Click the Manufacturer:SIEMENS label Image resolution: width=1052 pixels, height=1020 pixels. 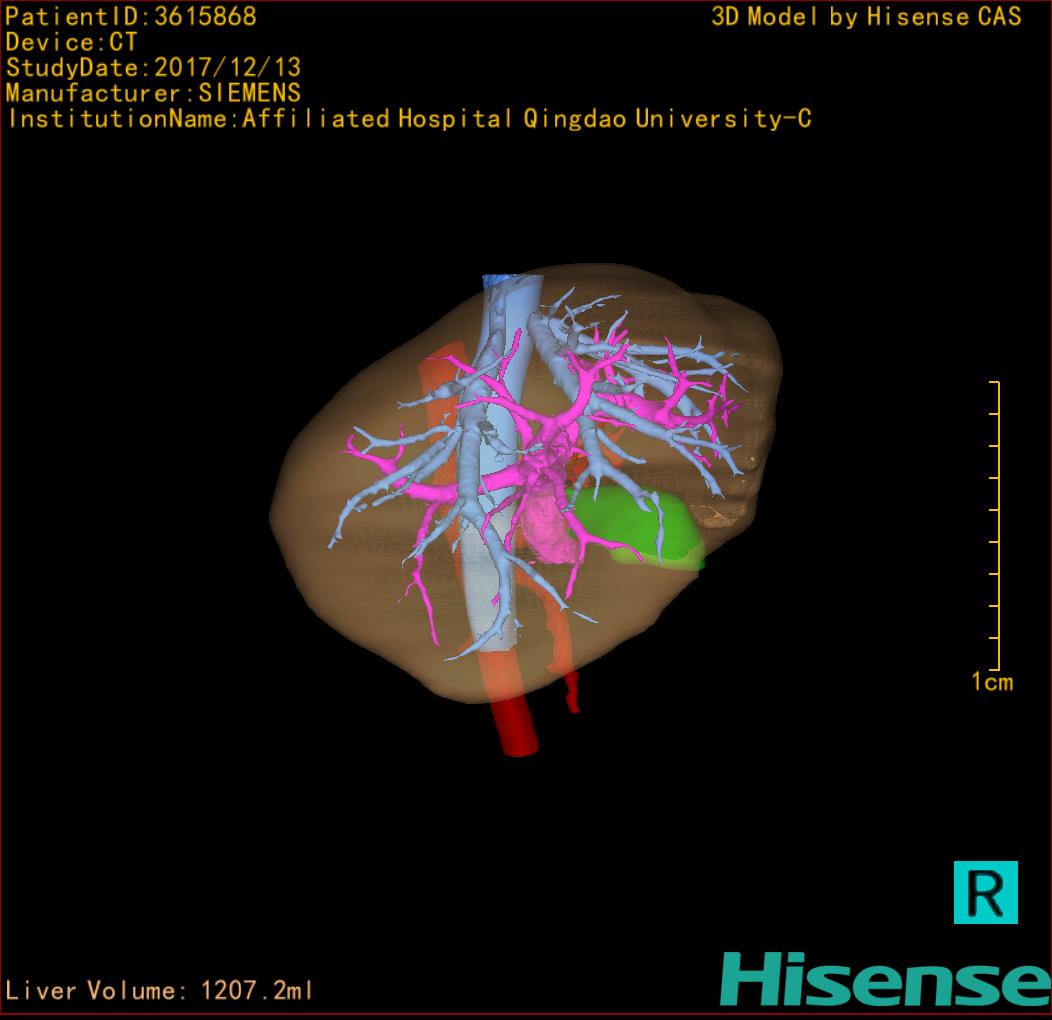[153, 94]
